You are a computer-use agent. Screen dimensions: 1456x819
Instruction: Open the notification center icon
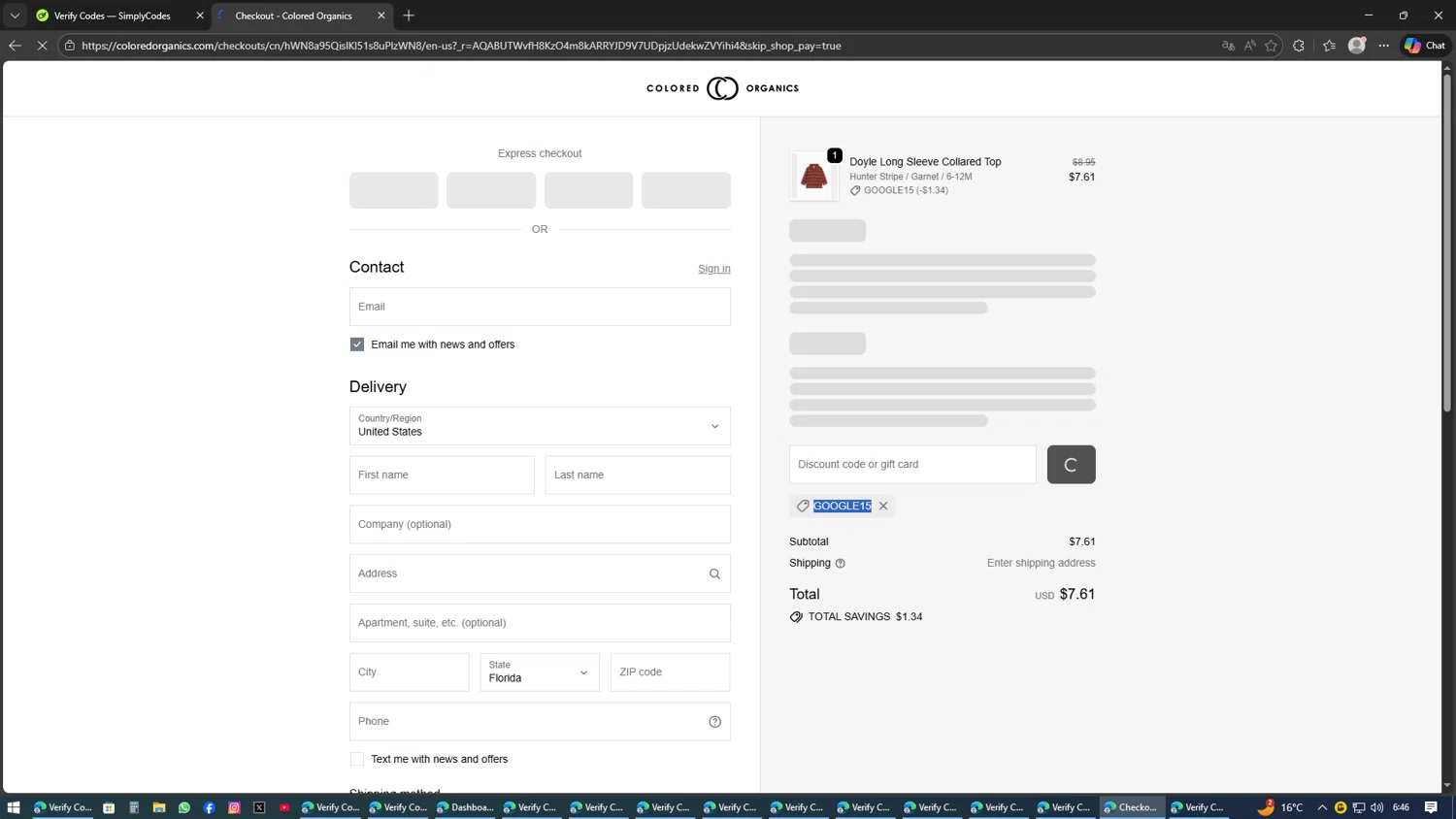1431,807
